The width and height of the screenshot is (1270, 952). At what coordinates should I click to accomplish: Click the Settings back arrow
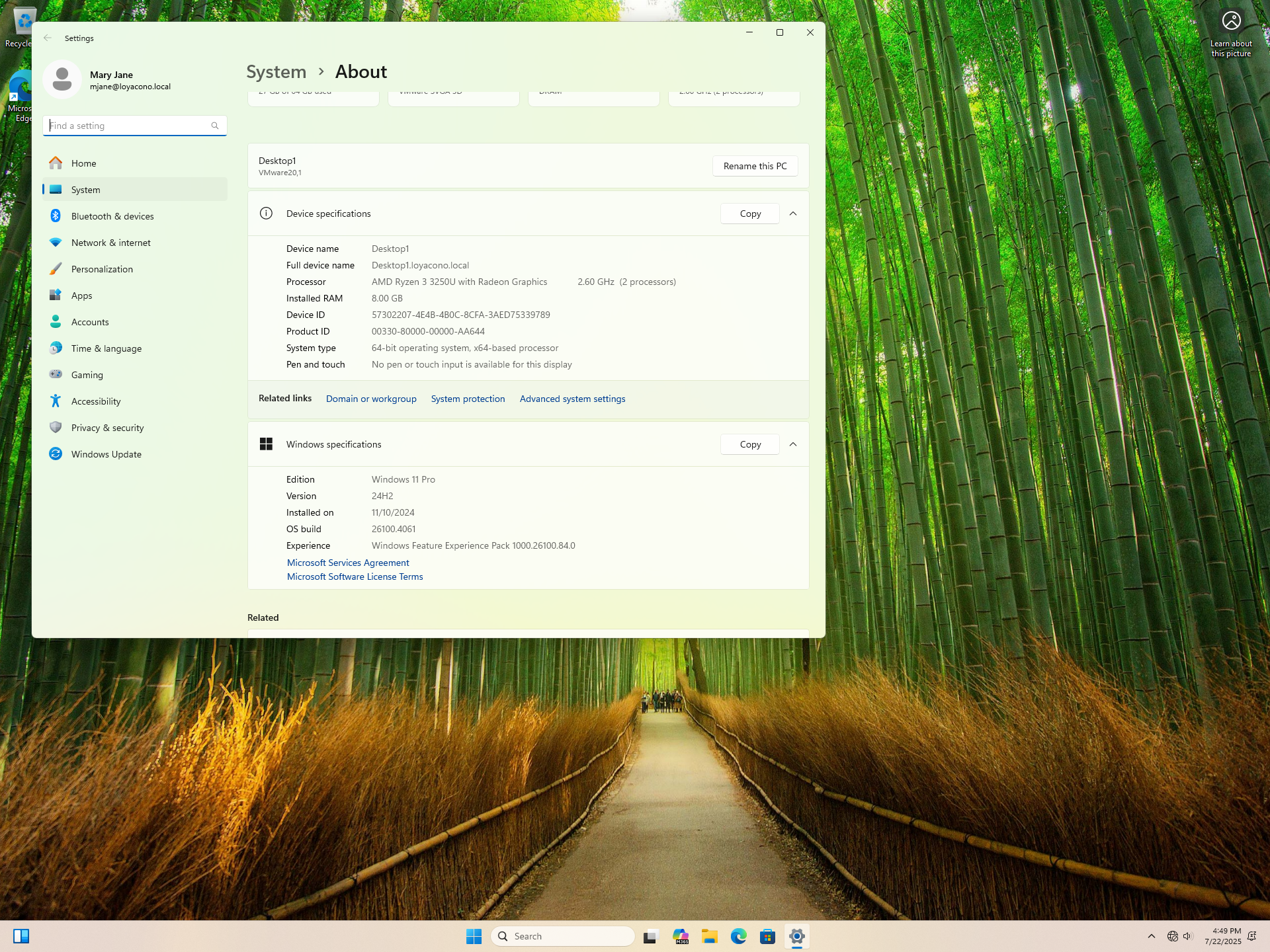point(48,38)
